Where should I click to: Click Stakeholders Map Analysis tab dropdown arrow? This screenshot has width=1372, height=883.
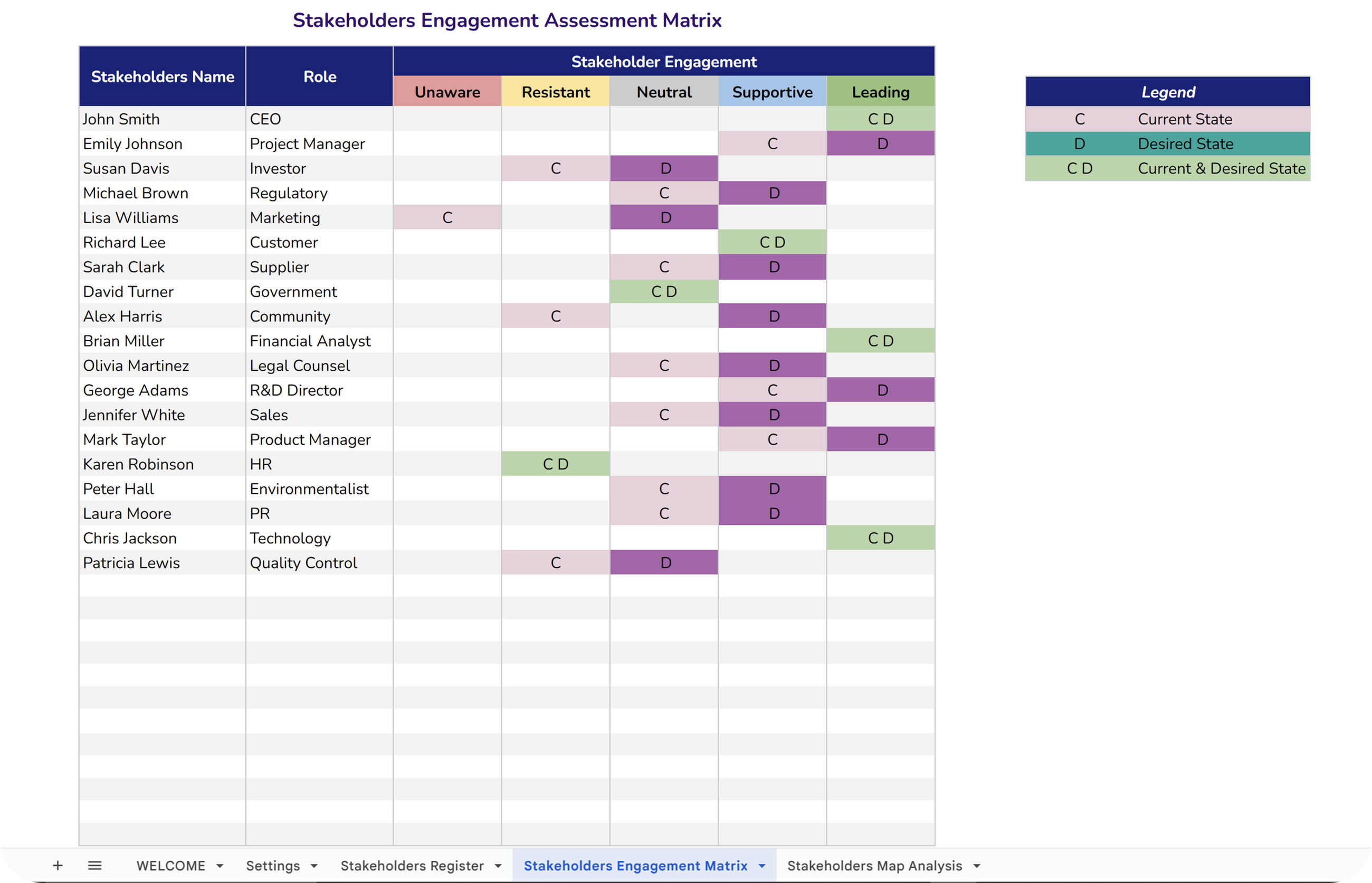coord(977,866)
